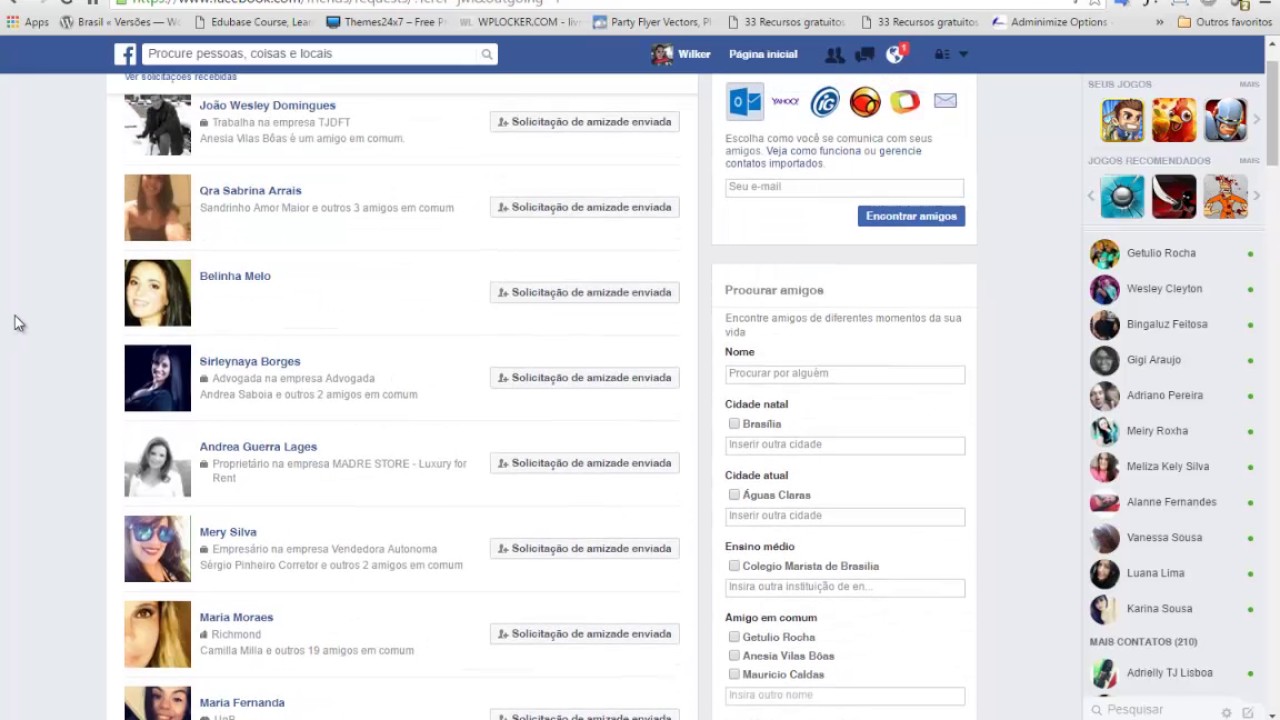Click Veja como funciona link
The image size is (1280, 720).
(813, 151)
